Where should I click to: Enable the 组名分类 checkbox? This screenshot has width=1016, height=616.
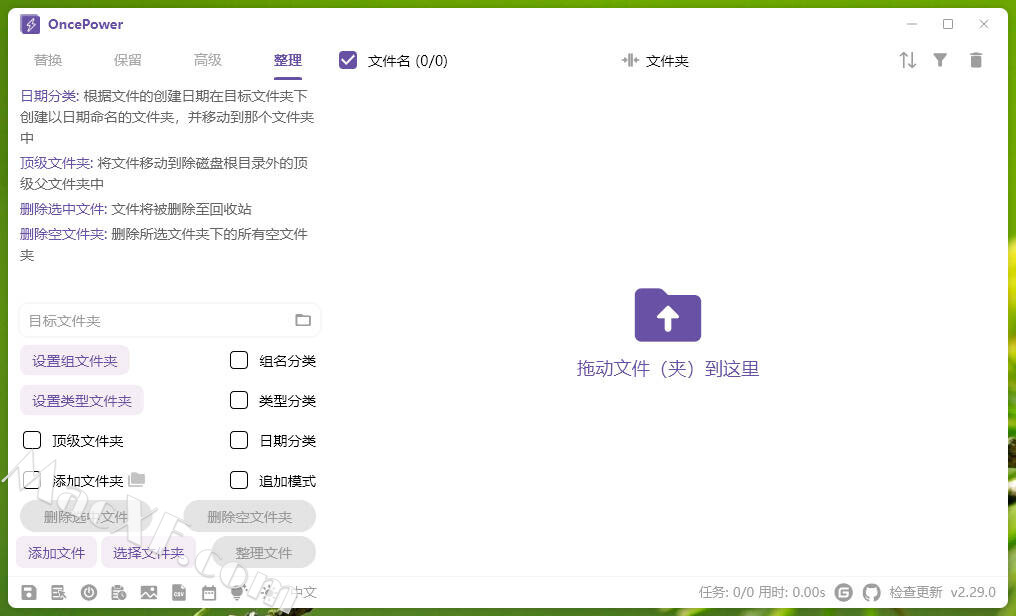click(239, 360)
